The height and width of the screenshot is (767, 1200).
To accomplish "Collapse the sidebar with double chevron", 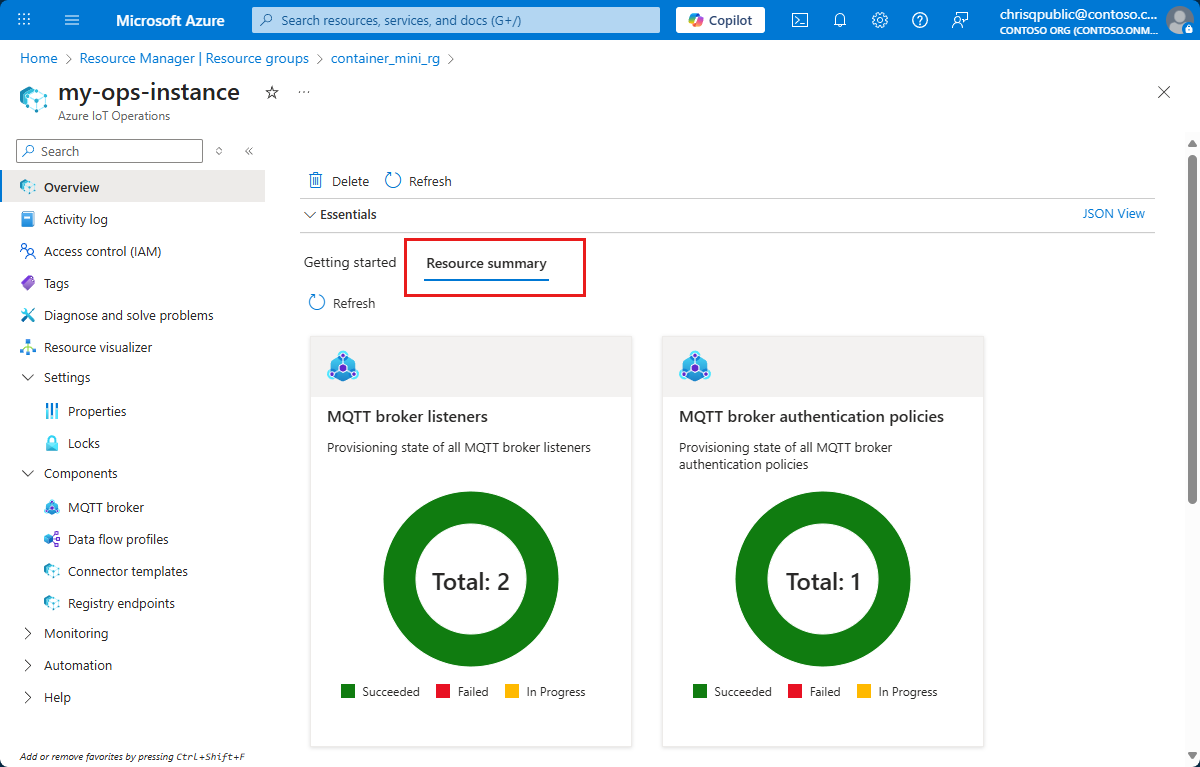I will click(249, 151).
